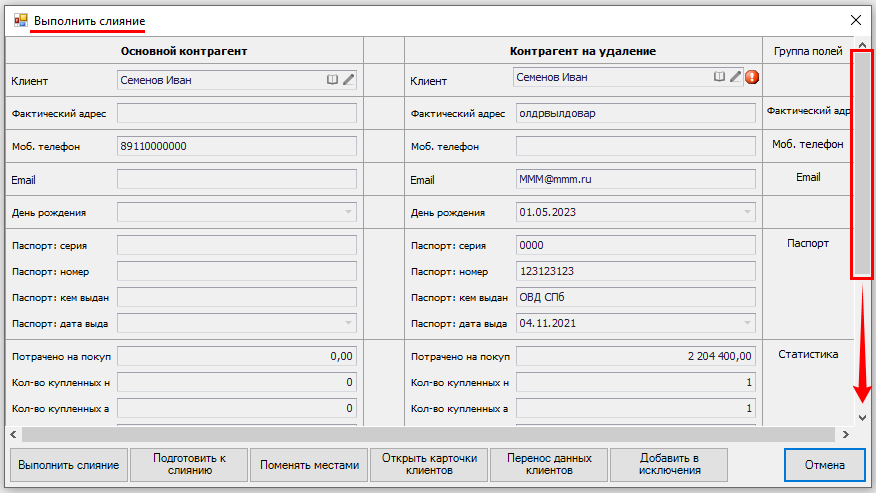Click Подготовить к слиянию button
876x493 pixels.
pyautogui.click(x=189, y=465)
